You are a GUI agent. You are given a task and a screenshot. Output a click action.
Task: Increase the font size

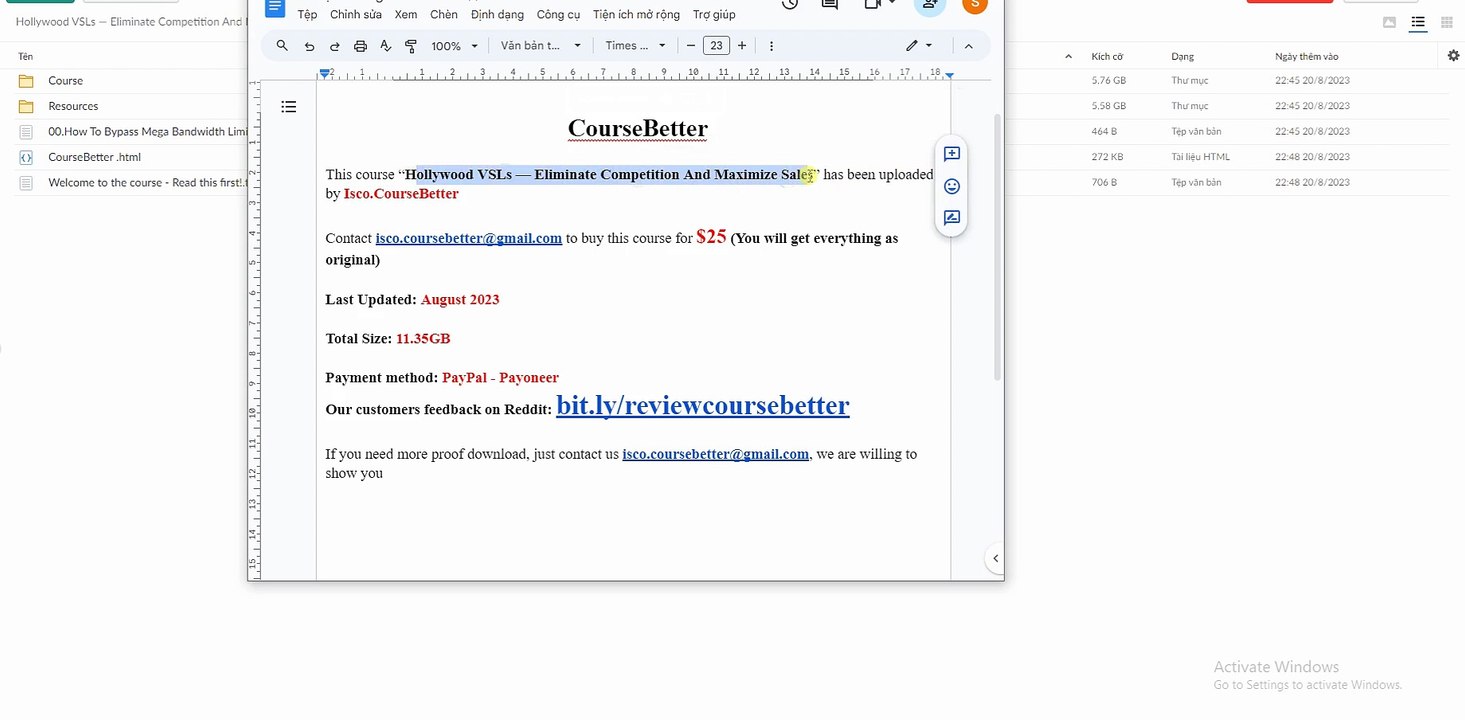click(742, 46)
